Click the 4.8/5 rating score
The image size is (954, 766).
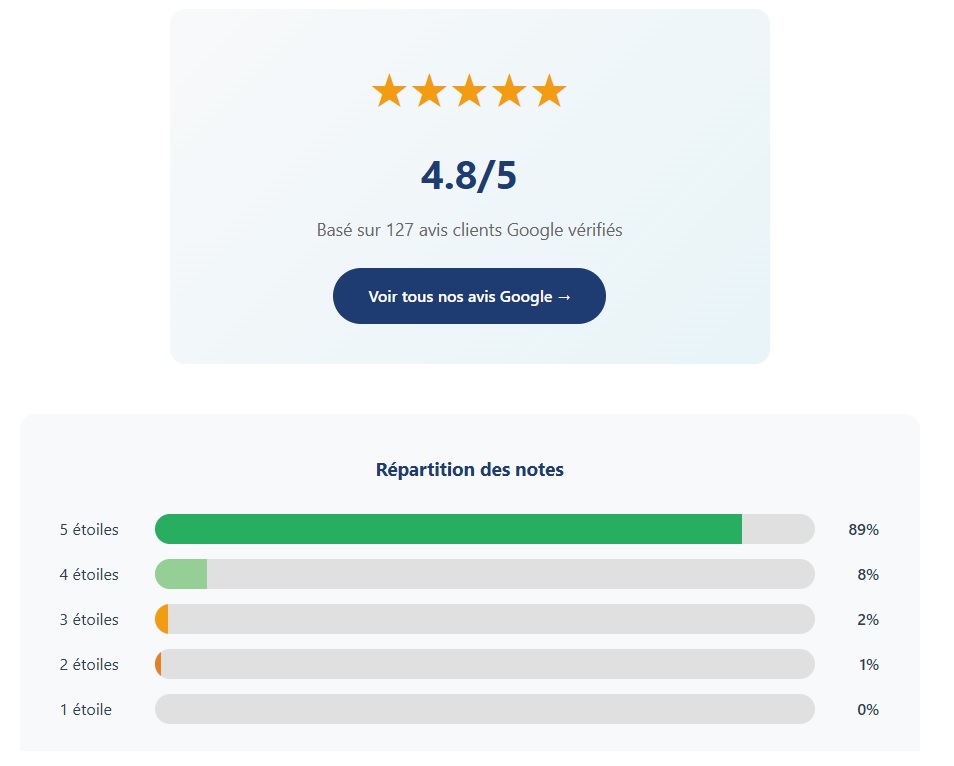pos(469,175)
